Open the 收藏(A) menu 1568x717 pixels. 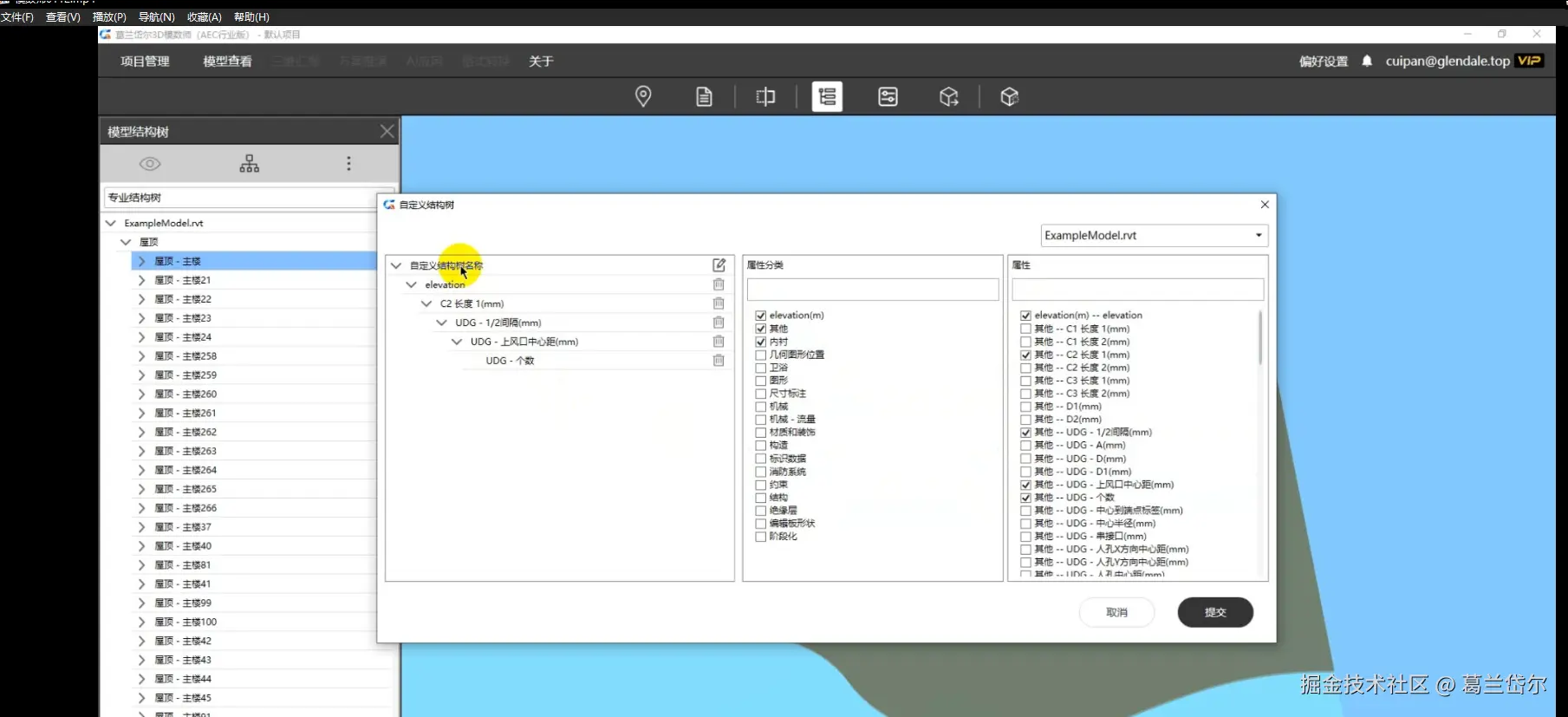coord(205,16)
